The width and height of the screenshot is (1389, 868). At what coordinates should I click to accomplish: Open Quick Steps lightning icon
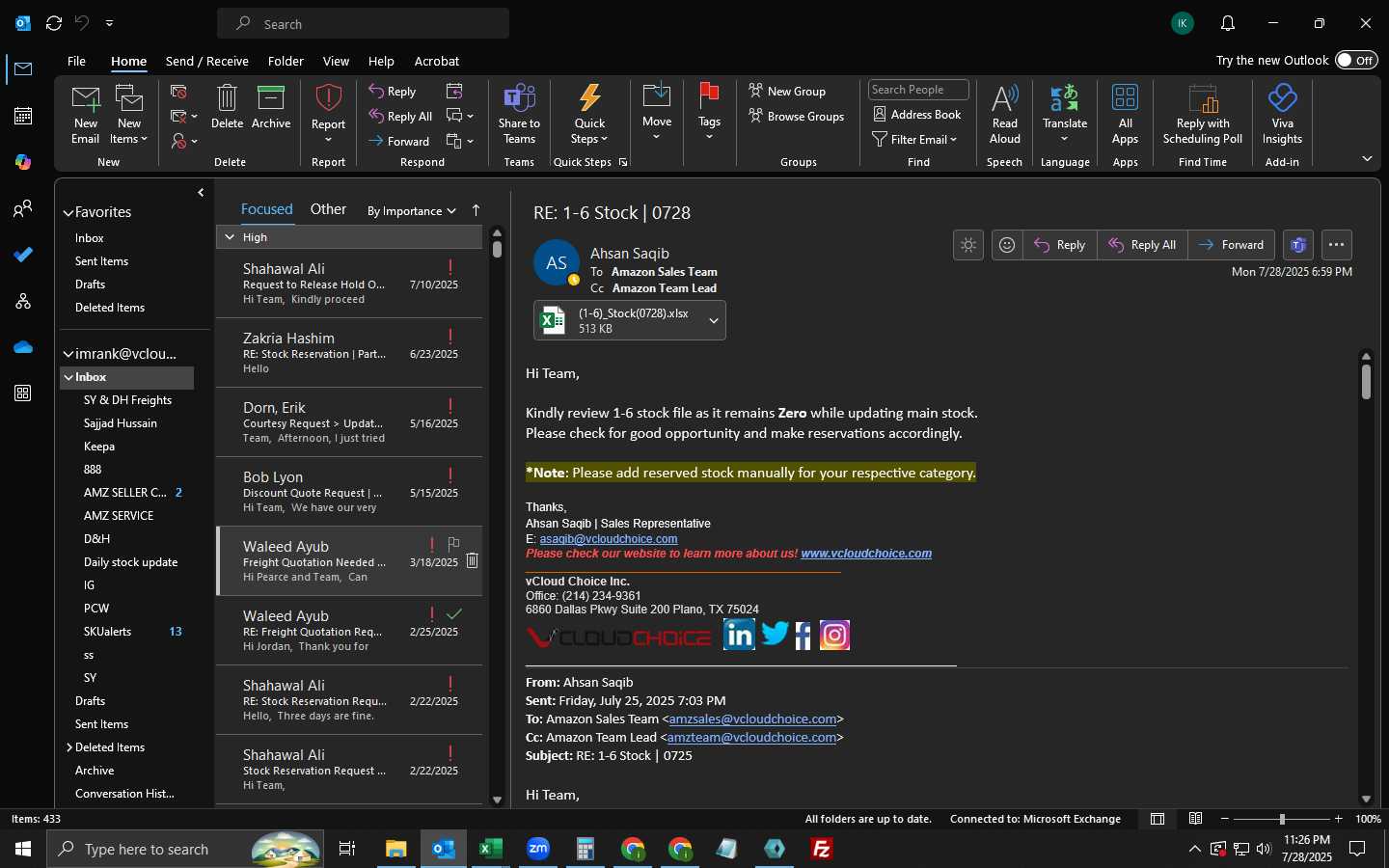(x=589, y=114)
